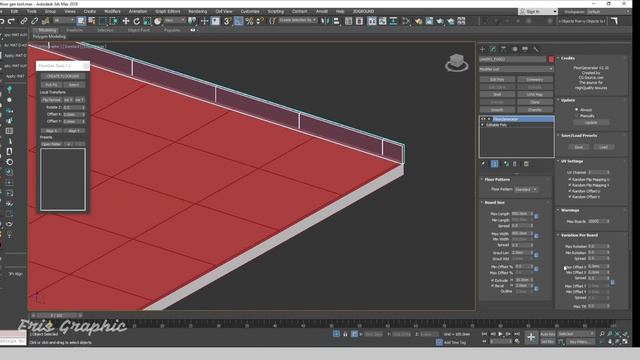This screenshot has height=360, width=640.
Task: Click the Redo arrow in main toolbar
Action: [x=11, y=21]
